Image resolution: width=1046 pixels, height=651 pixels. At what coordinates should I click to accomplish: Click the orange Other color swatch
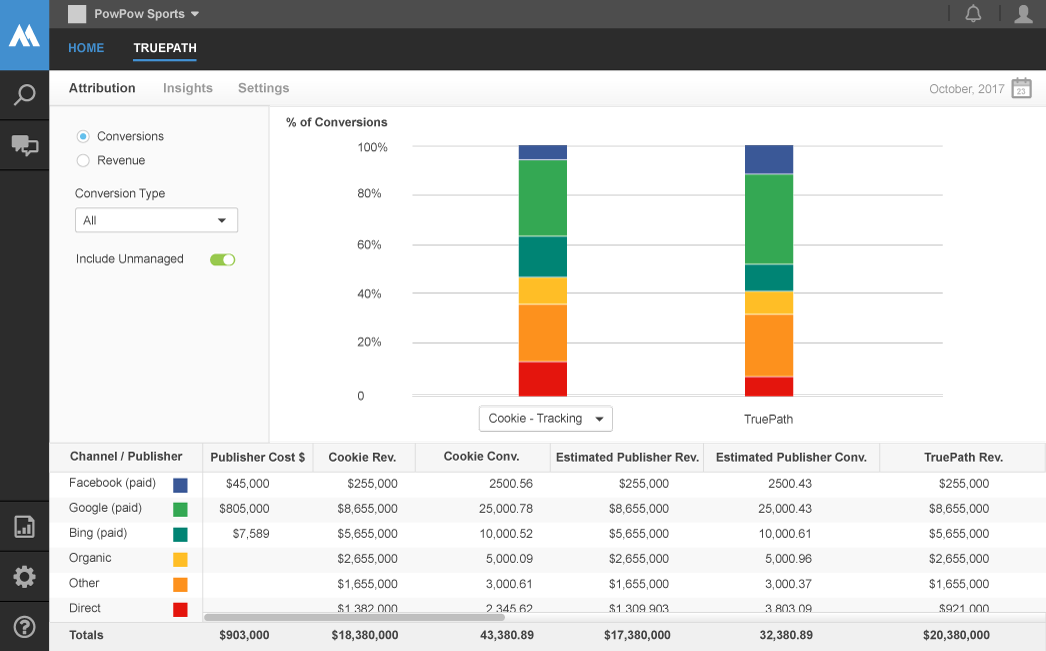click(x=180, y=584)
